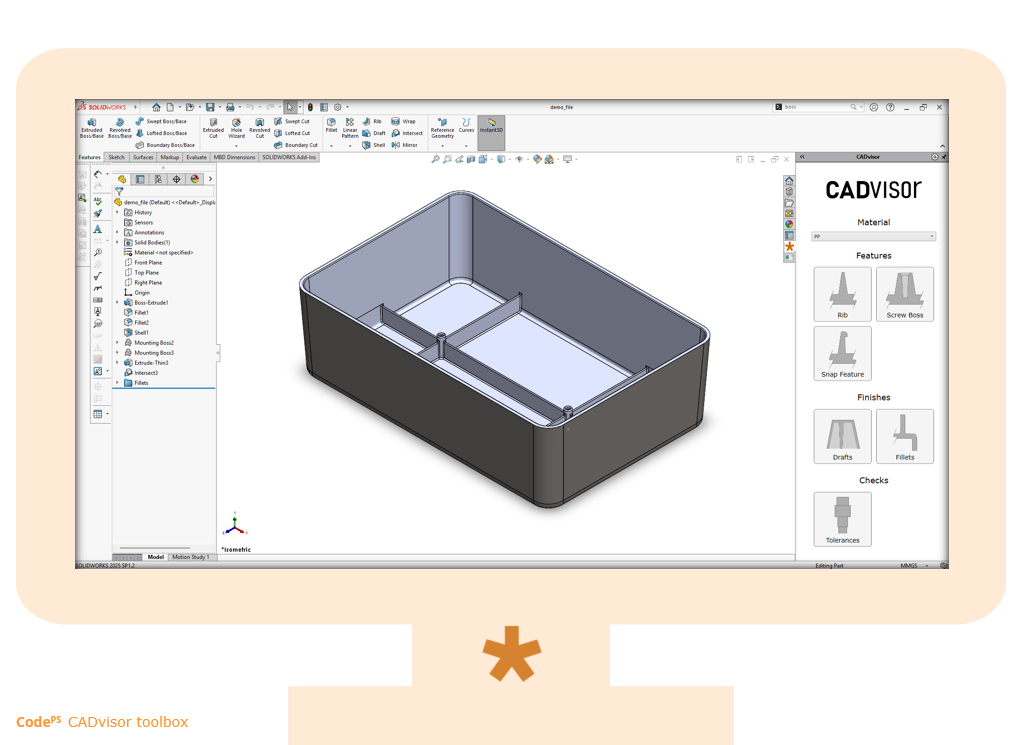Expand the Mounting Boss2 feature

pos(117,343)
